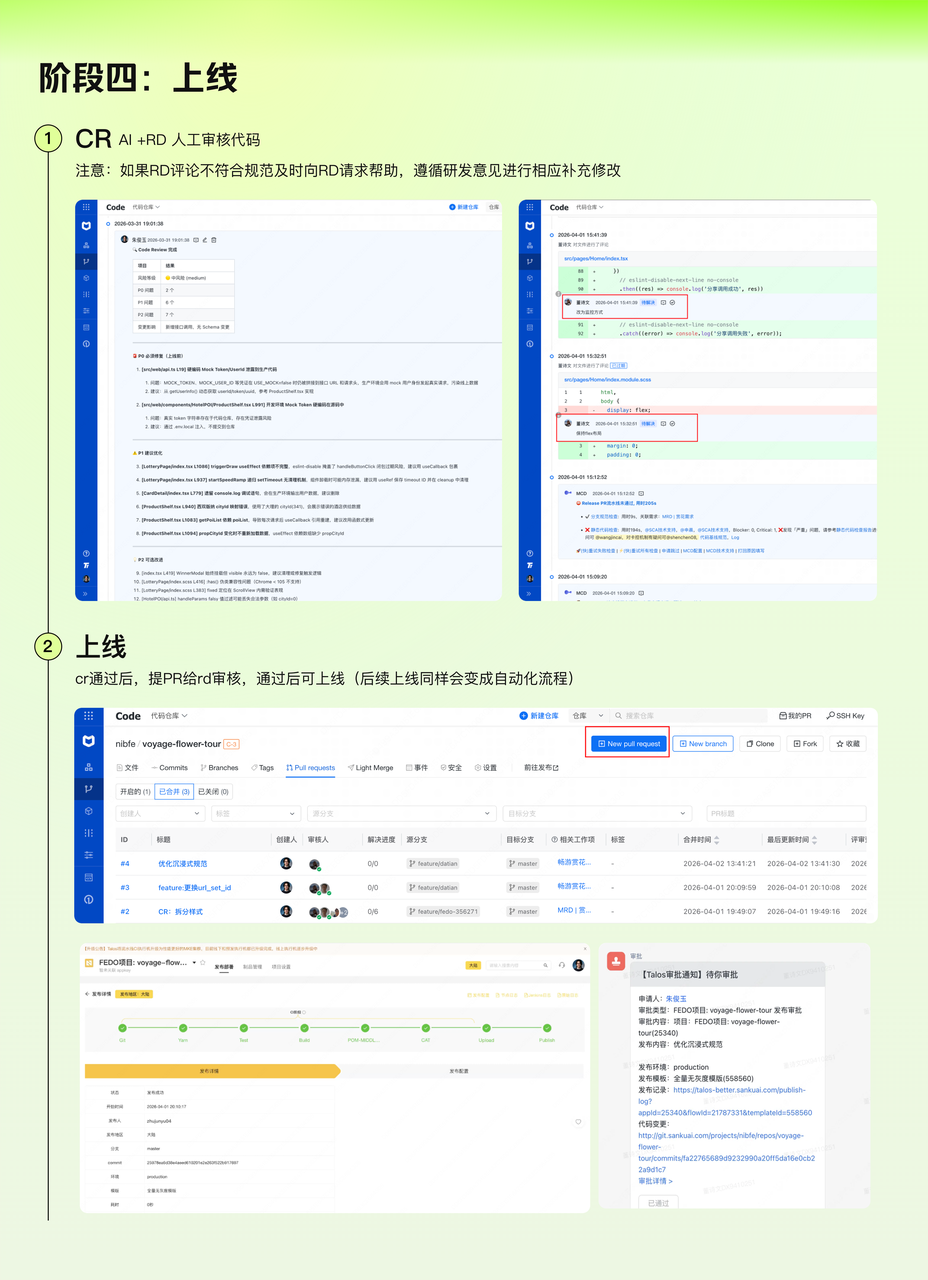Expand 代码仓库 dropdown in left Code Review screenshot

tap(144, 207)
